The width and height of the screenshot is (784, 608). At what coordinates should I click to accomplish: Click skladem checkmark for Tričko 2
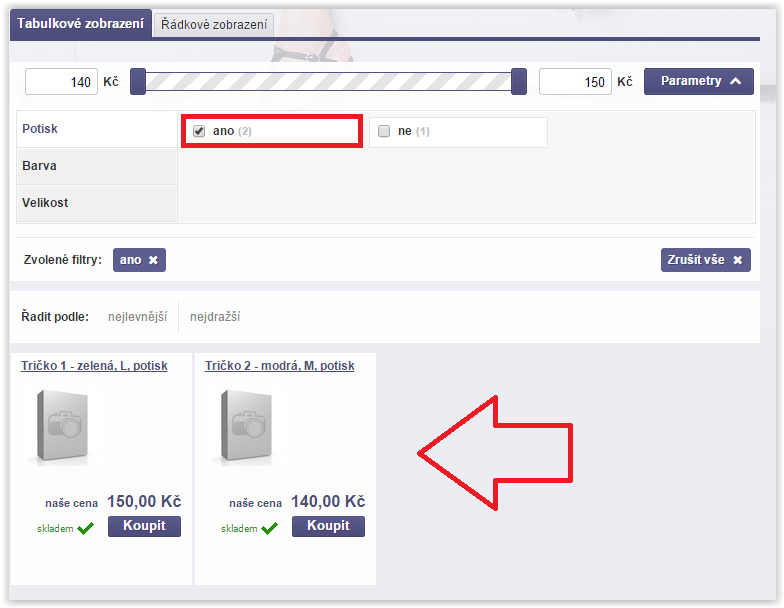click(x=270, y=528)
